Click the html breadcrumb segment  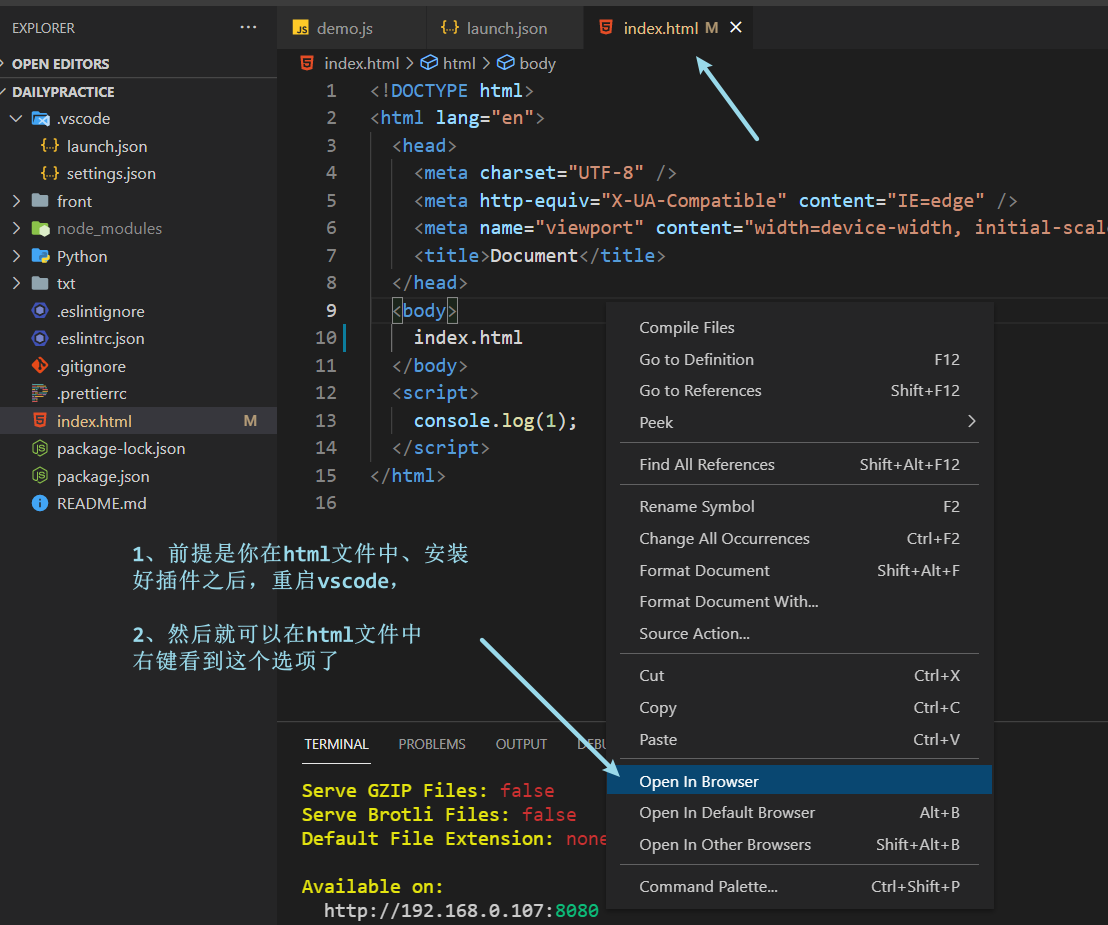459,64
